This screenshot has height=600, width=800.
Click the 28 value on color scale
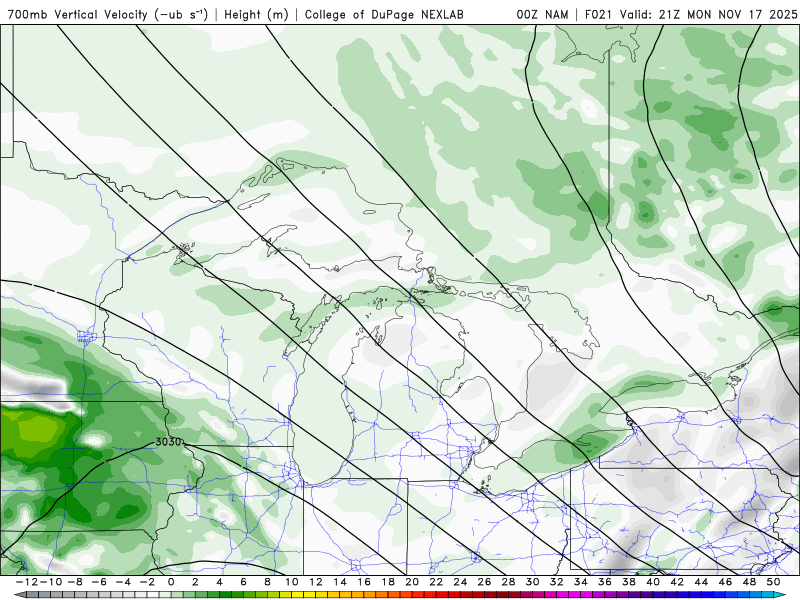pyautogui.click(x=508, y=582)
